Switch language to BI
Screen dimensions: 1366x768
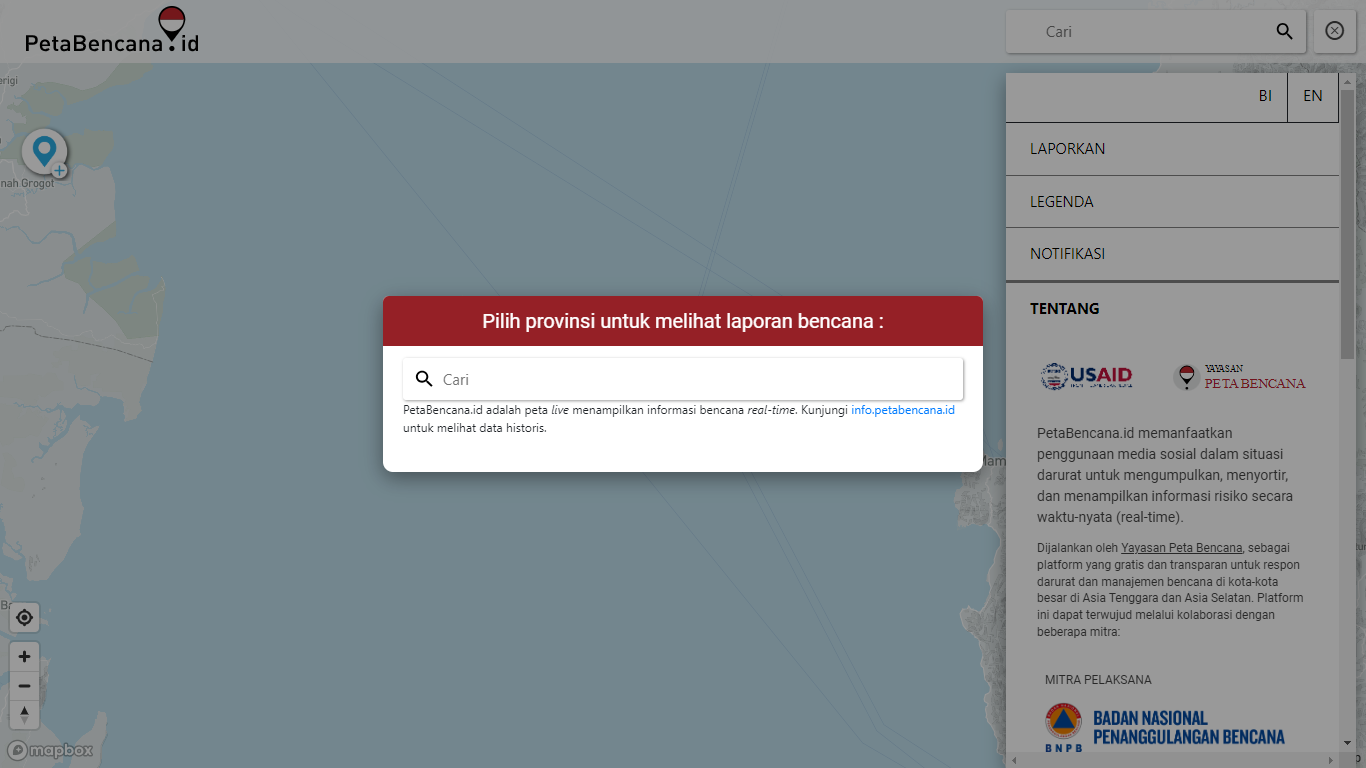tap(1265, 96)
